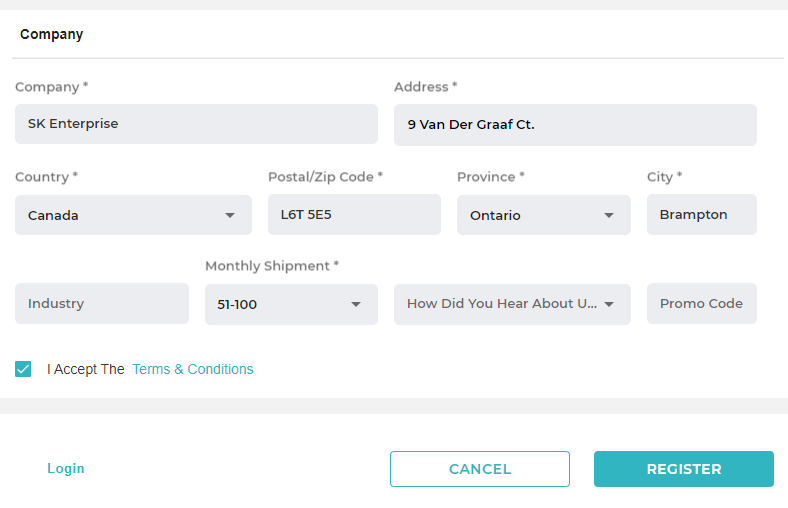Submit the form with REGISTER button
This screenshot has width=788, height=508.
coord(683,469)
